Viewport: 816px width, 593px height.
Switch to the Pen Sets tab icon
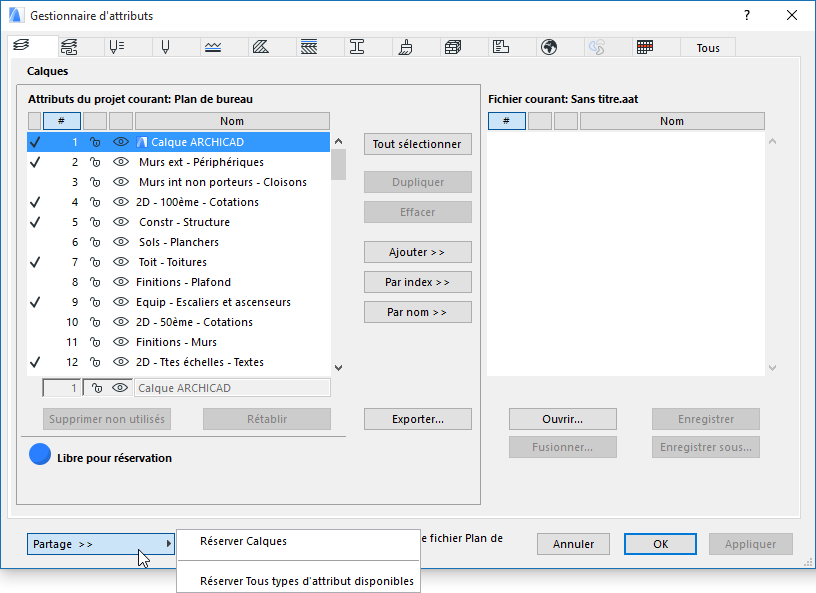(x=117, y=47)
